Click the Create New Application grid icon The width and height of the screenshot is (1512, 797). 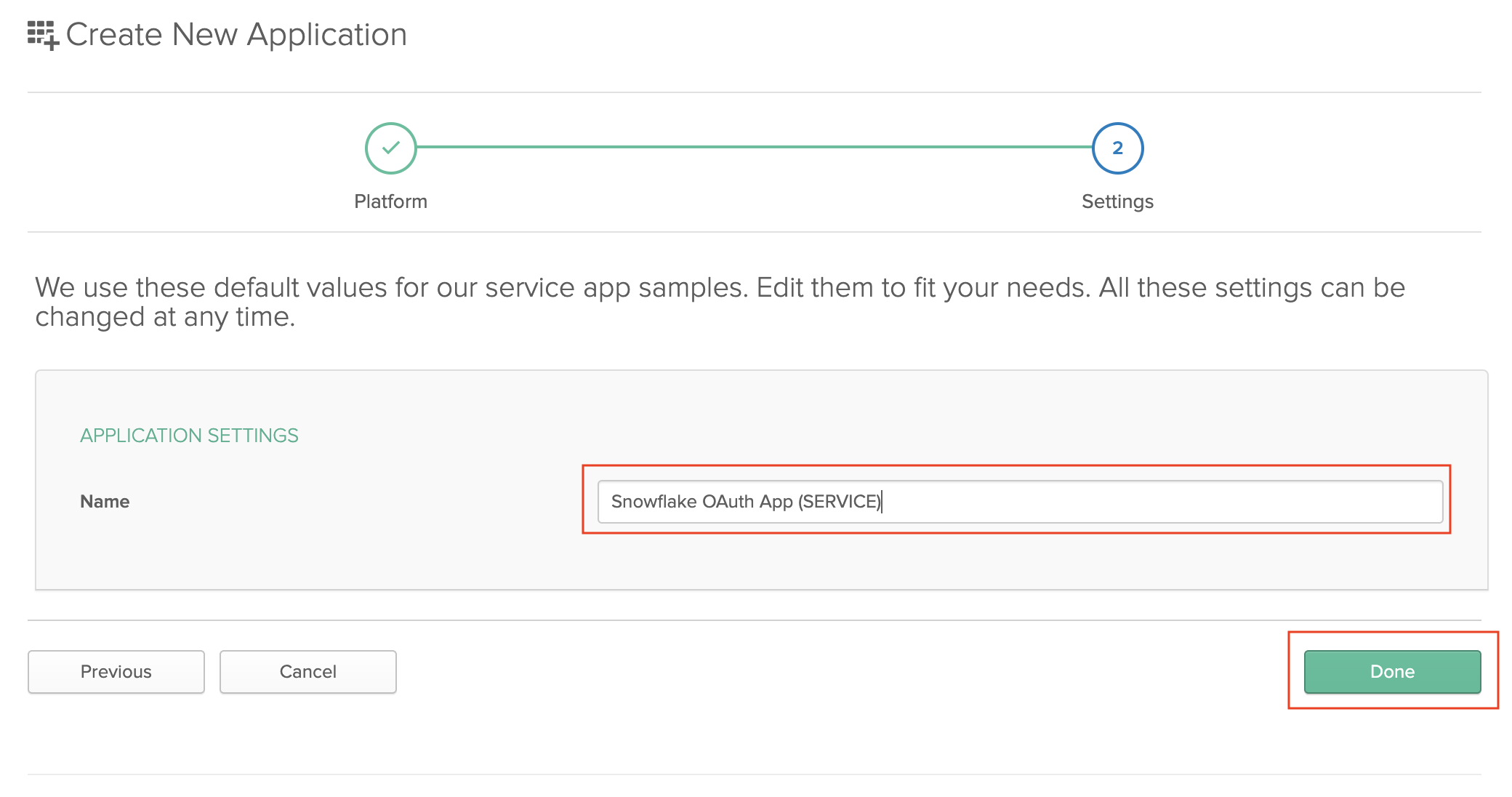(41, 33)
